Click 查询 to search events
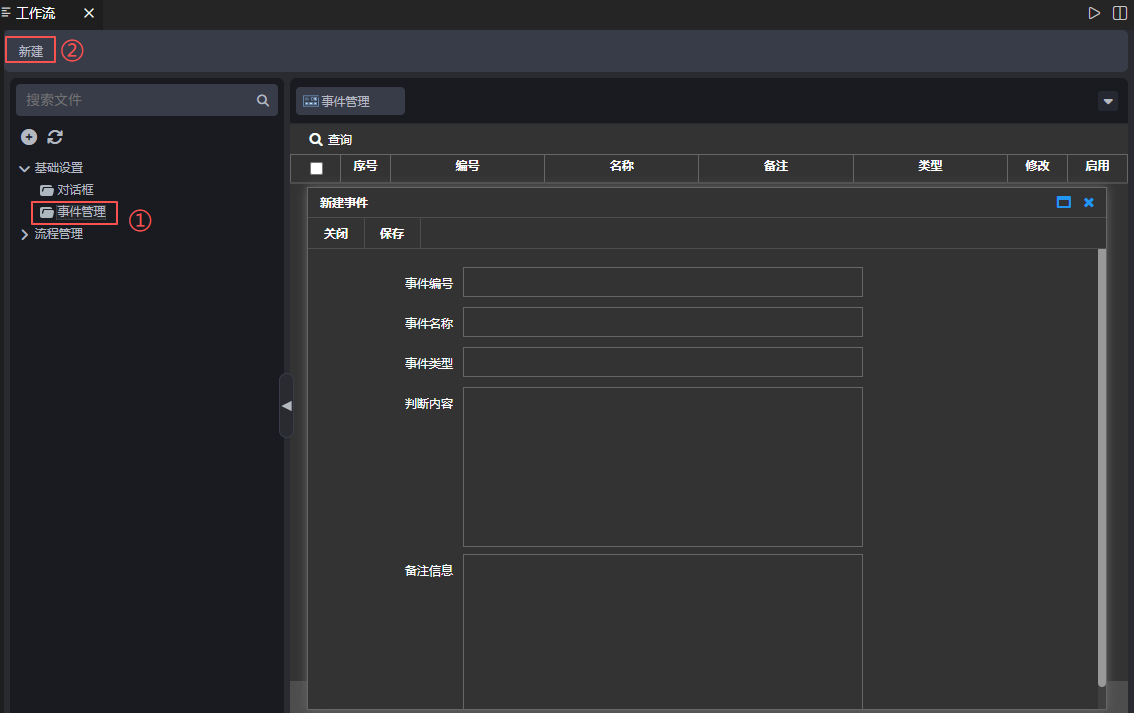 (331, 139)
